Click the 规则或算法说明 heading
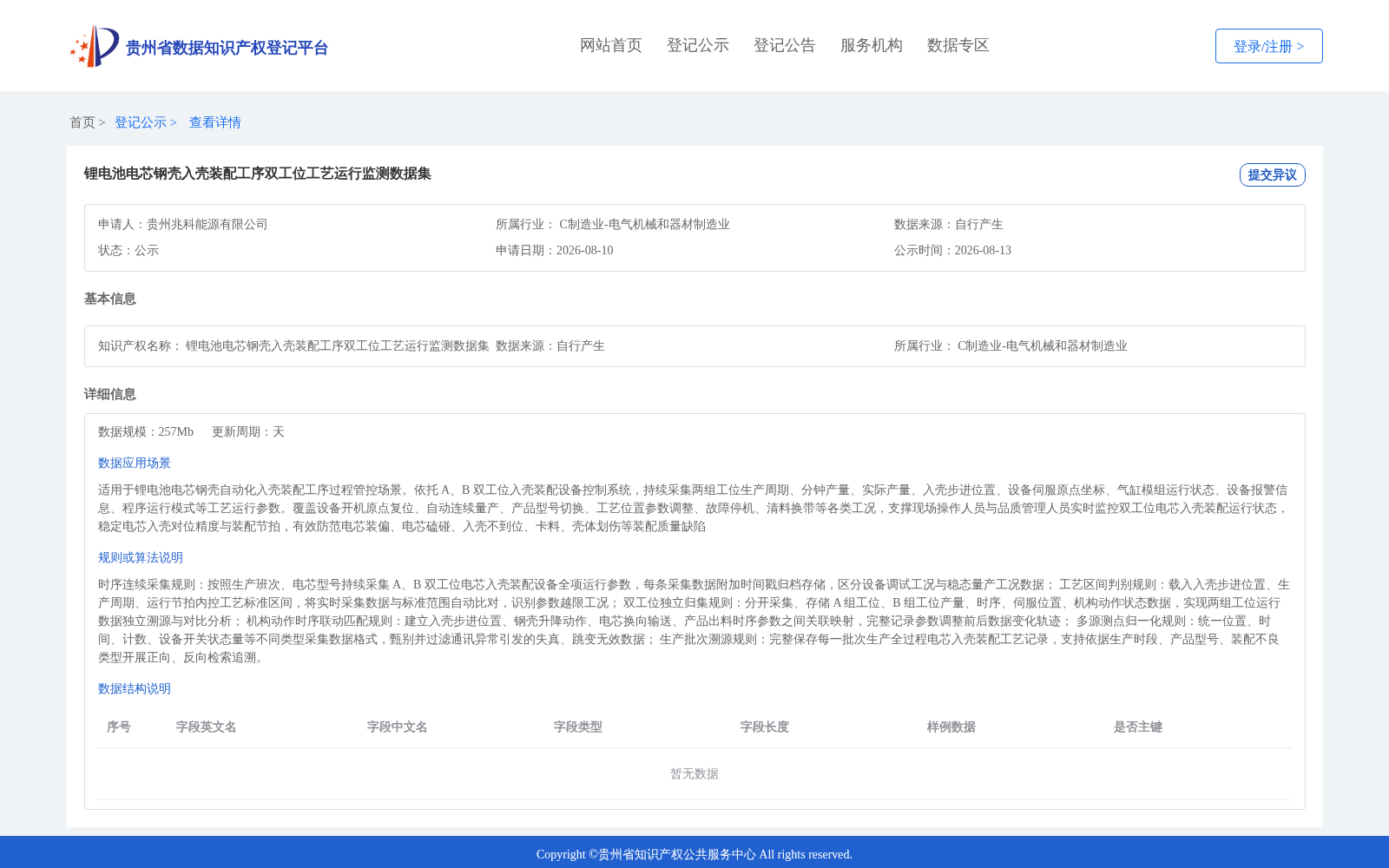The image size is (1389, 868). (141, 557)
